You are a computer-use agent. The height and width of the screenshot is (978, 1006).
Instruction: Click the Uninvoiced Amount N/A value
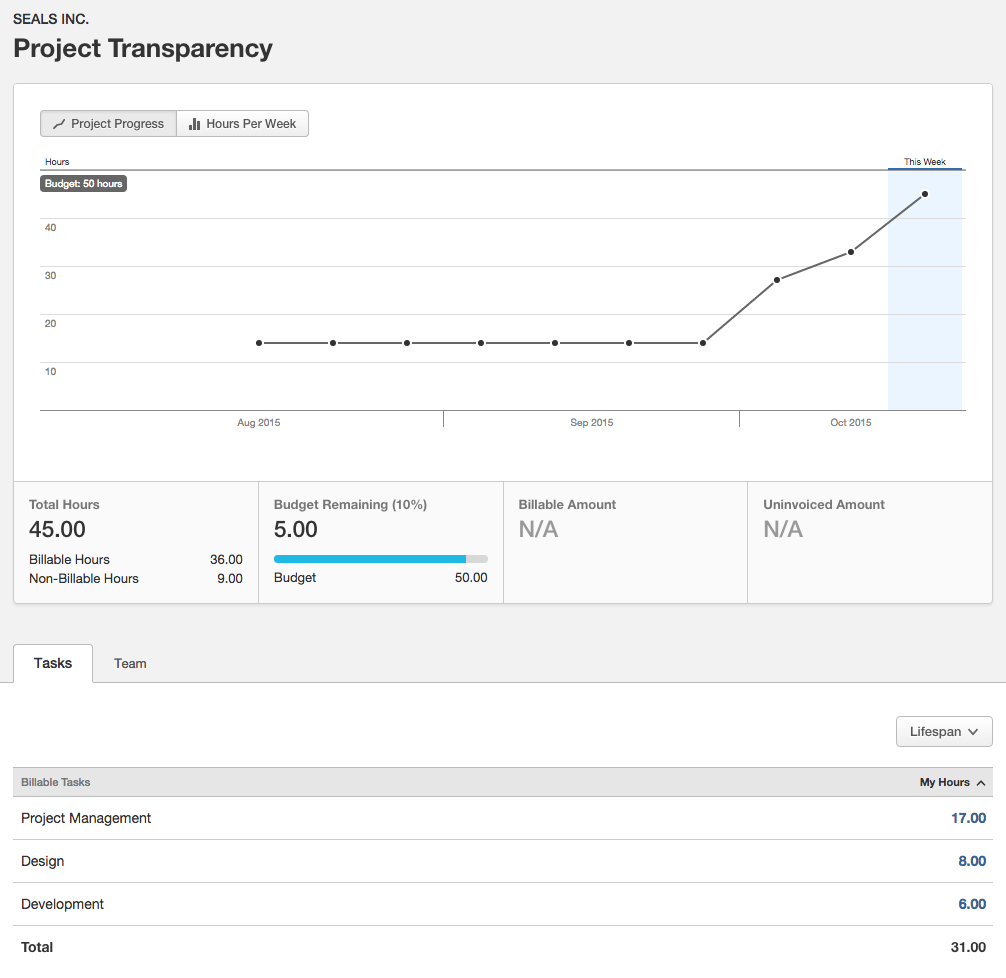783,529
